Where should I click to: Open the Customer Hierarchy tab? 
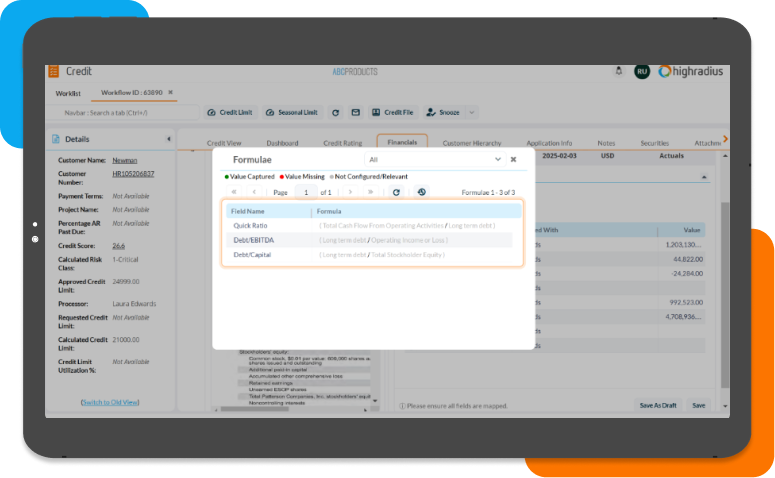pyautogui.click(x=472, y=143)
